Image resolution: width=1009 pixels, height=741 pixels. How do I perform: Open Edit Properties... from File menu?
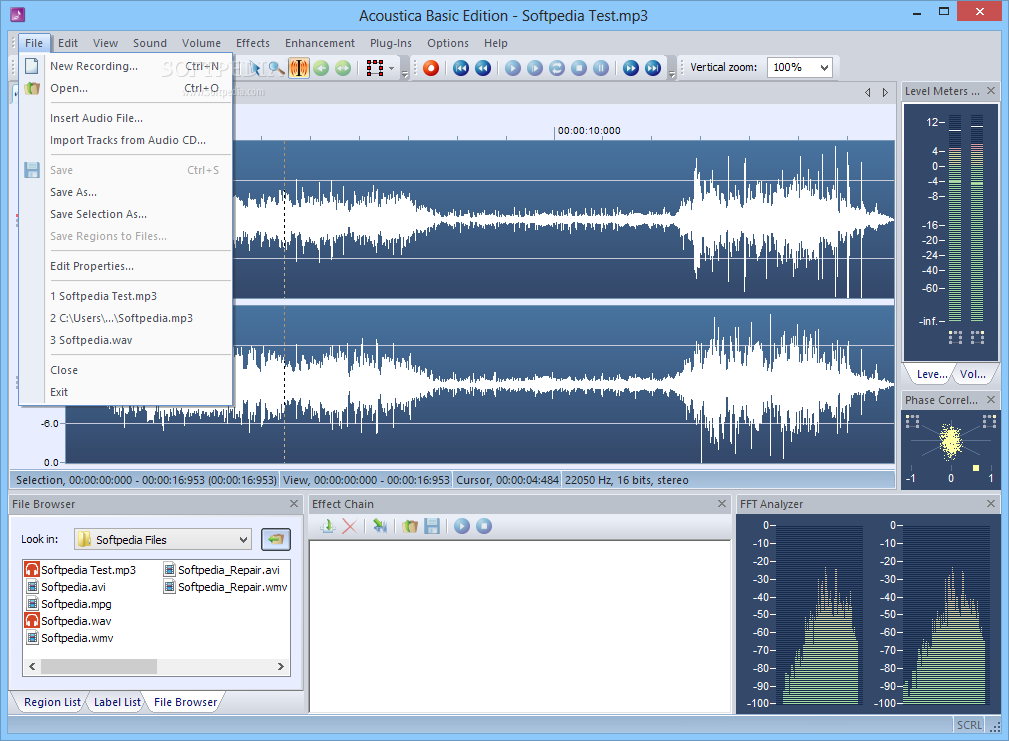pyautogui.click(x=126, y=266)
